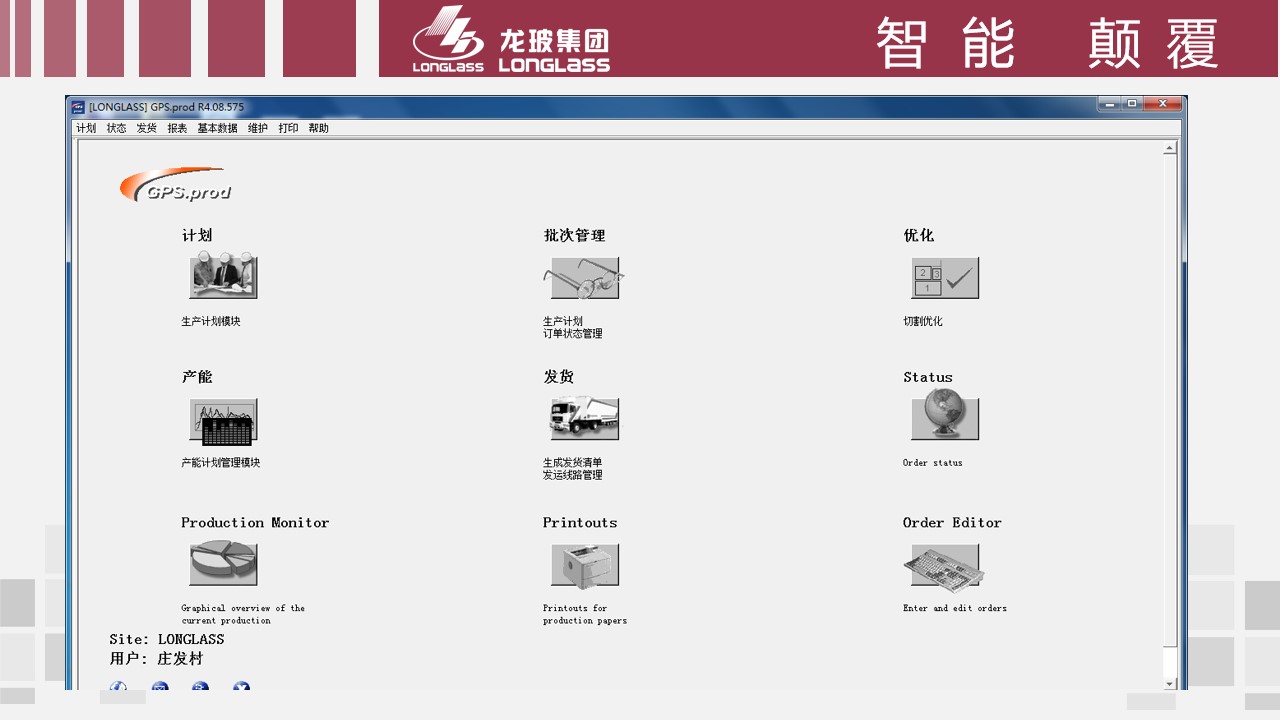Open the 计划 menu in menu bar
This screenshot has height=720, width=1280.
(x=86, y=128)
